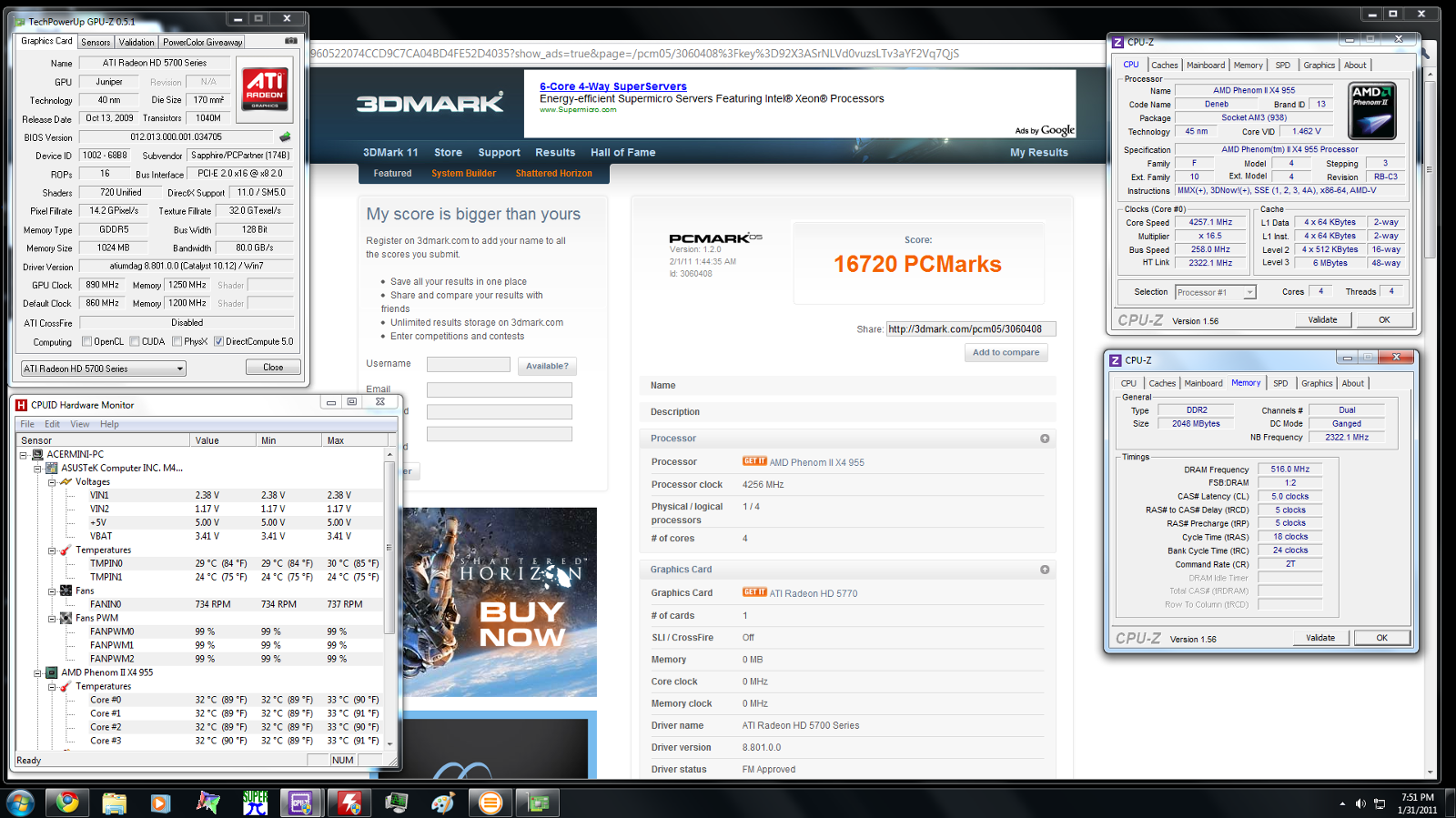This screenshot has width=1456, height=818.
Task: Switch to the GPU-Z graphics card taskbar icon
Action: 537,803
